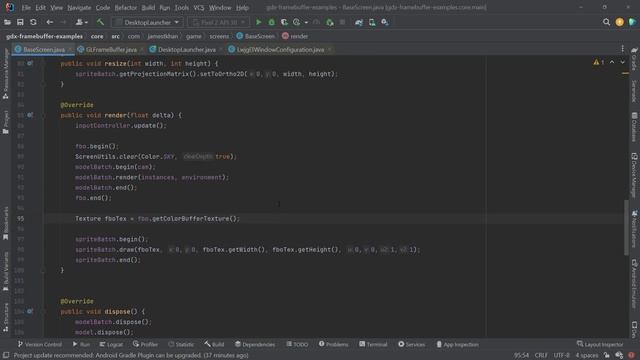
Task: Collapse the render method fold marker
Action: tap(43, 115)
